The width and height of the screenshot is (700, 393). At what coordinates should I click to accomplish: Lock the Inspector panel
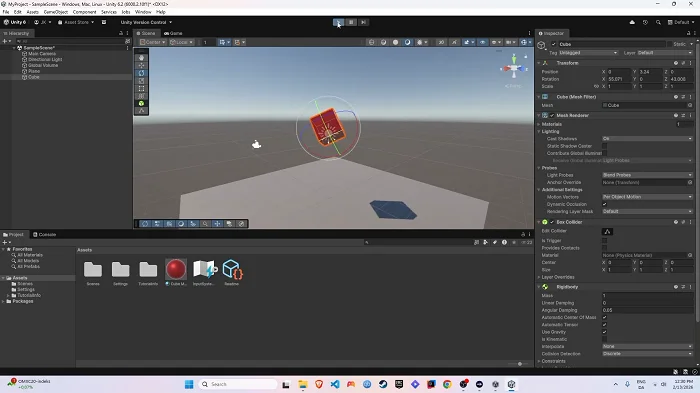(688, 33)
